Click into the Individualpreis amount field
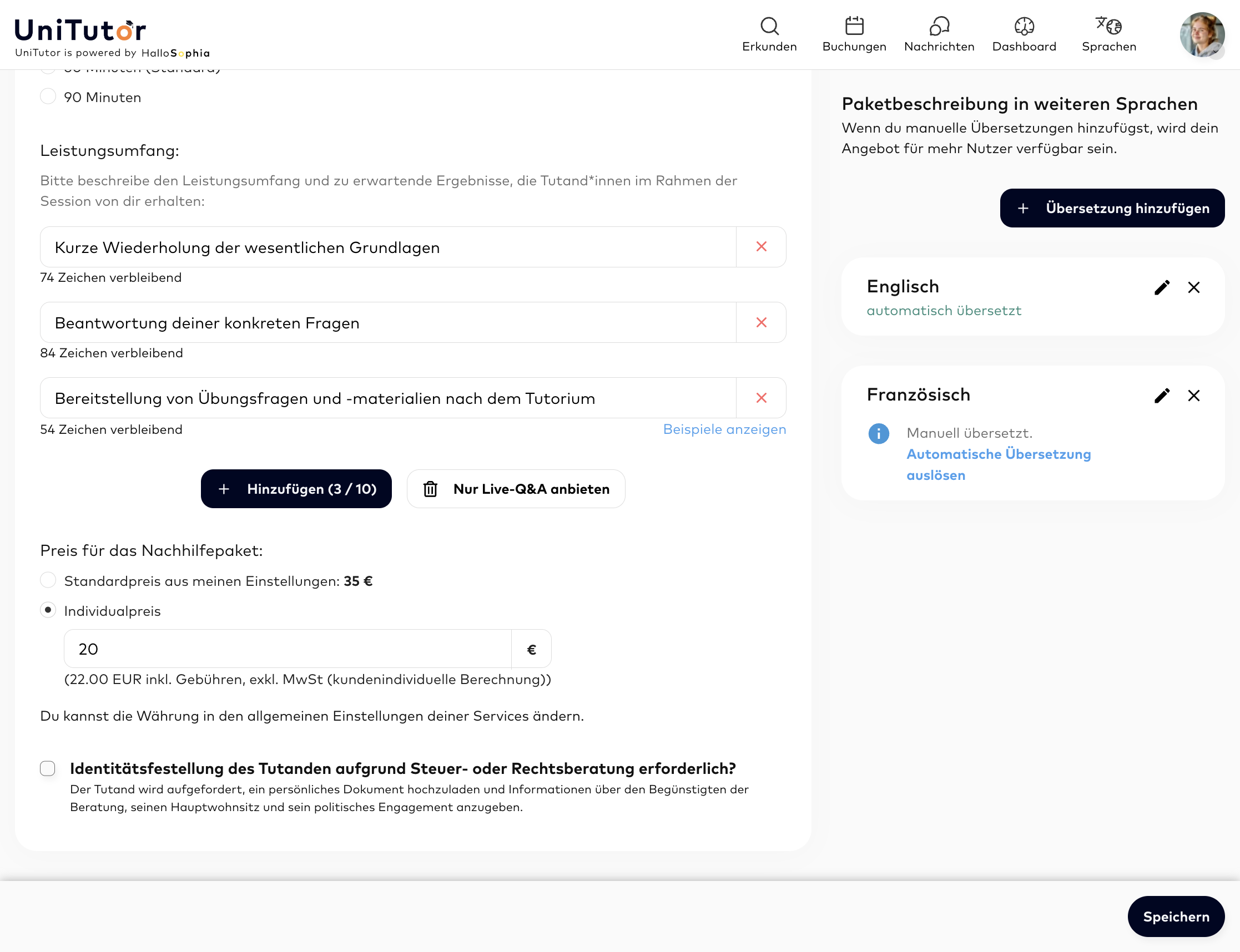Viewport: 1240px width, 952px height. tap(288, 649)
